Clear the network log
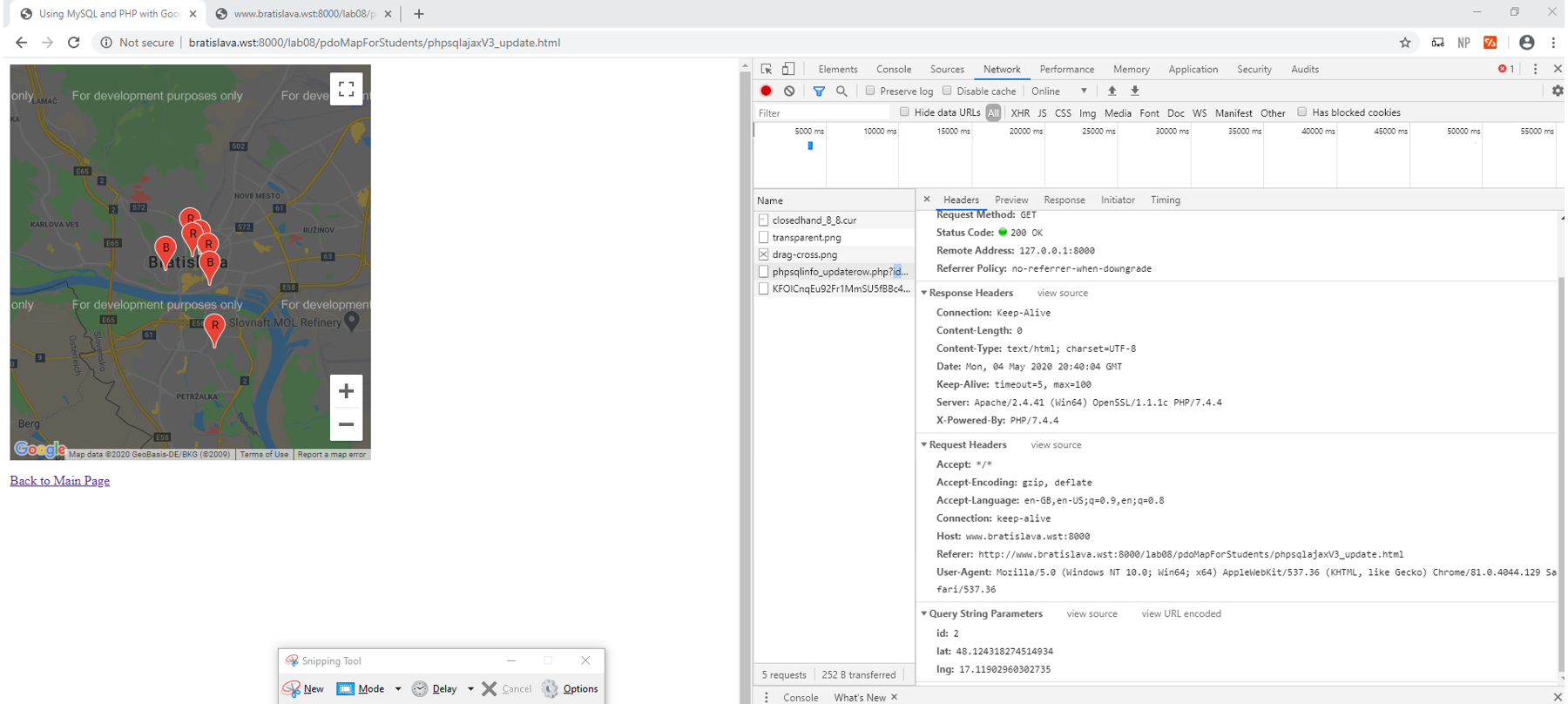 [x=789, y=91]
